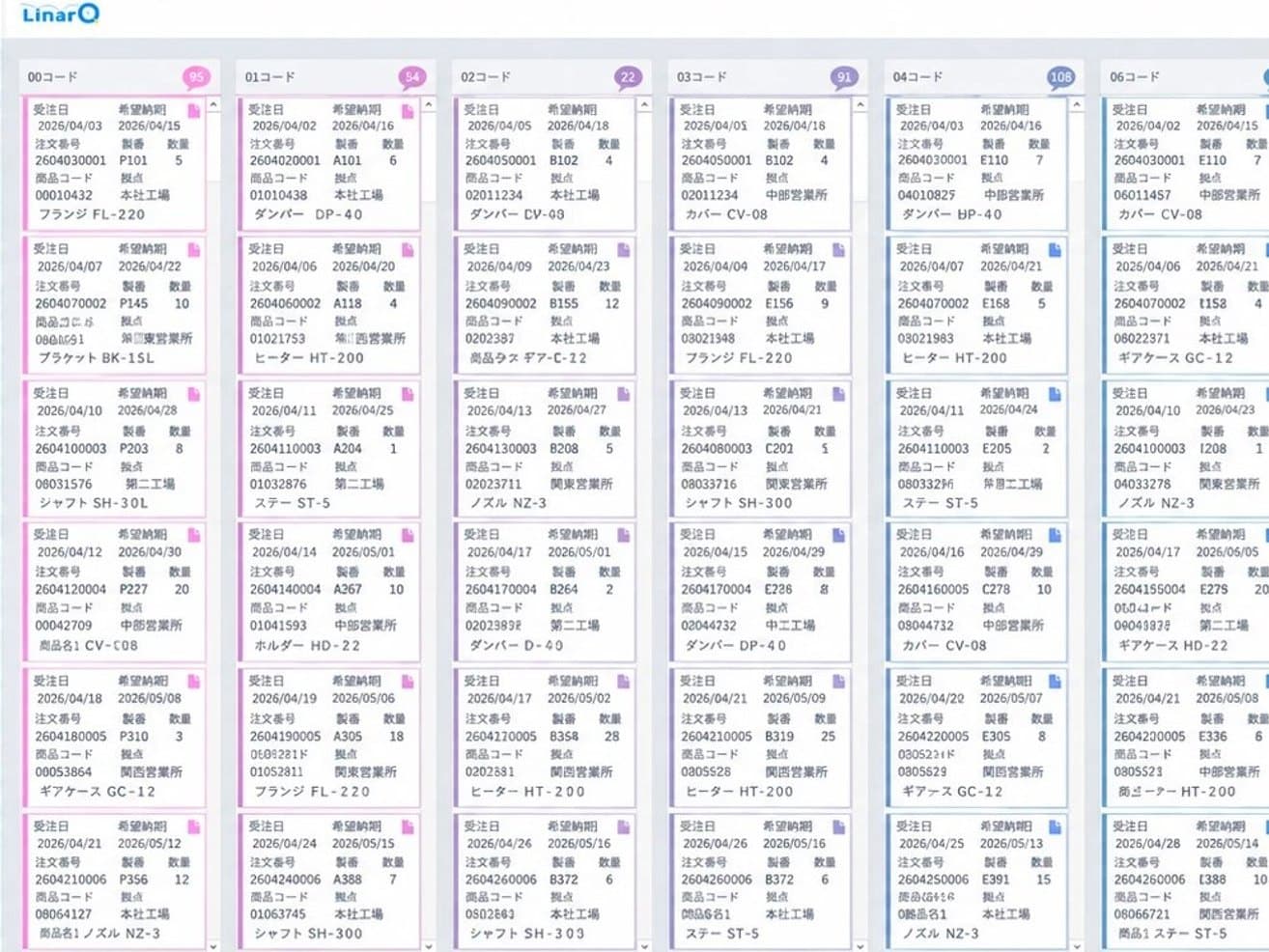Click document icon on order 2604250006 E391 card
The height and width of the screenshot is (952, 1269).
[x=1055, y=827]
